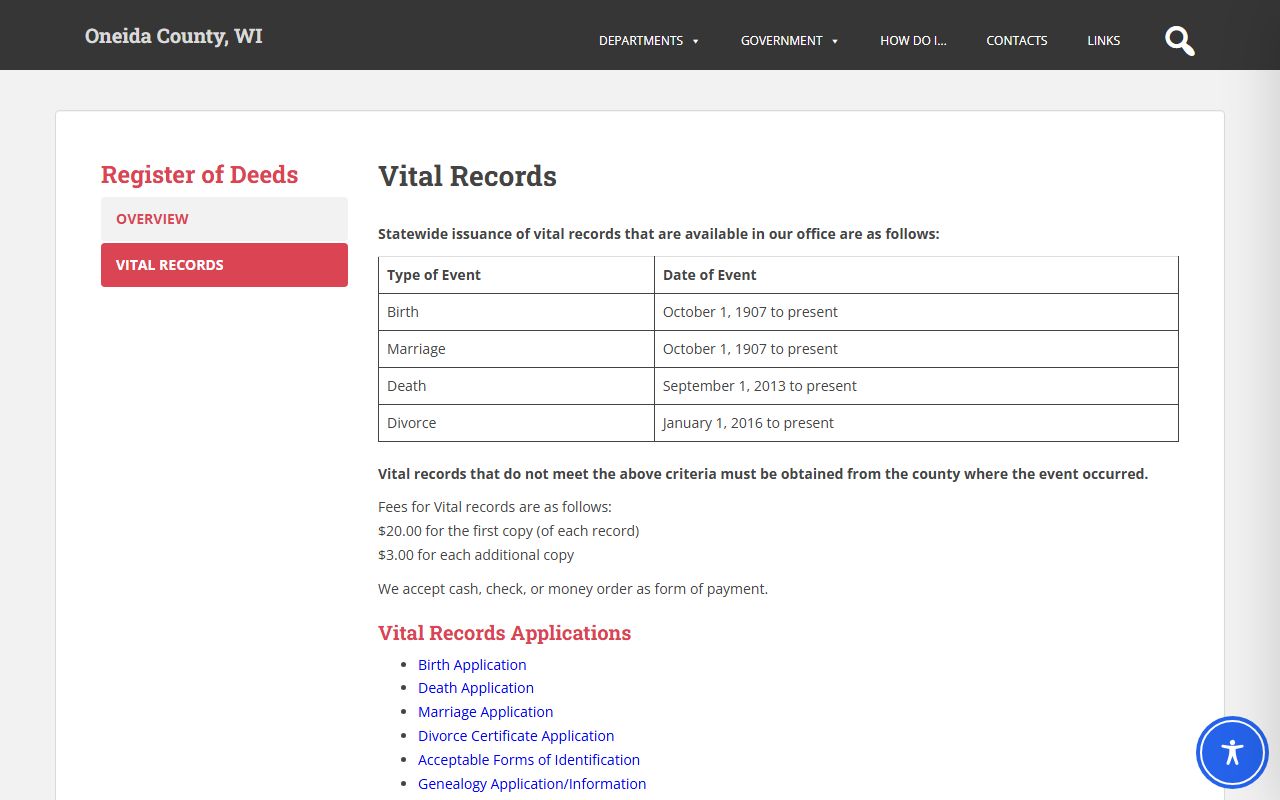Open the Divorce Certificate Application link

click(x=516, y=736)
